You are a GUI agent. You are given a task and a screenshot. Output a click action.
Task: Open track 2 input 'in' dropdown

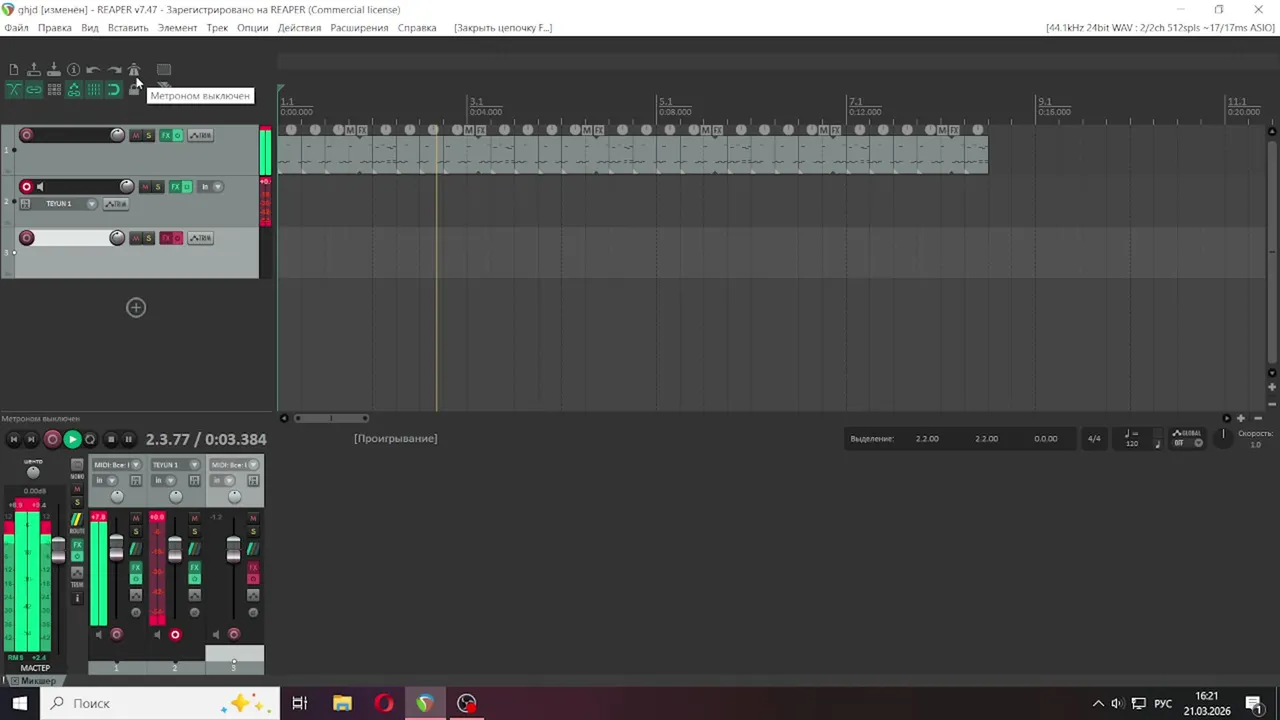(x=210, y=186)
